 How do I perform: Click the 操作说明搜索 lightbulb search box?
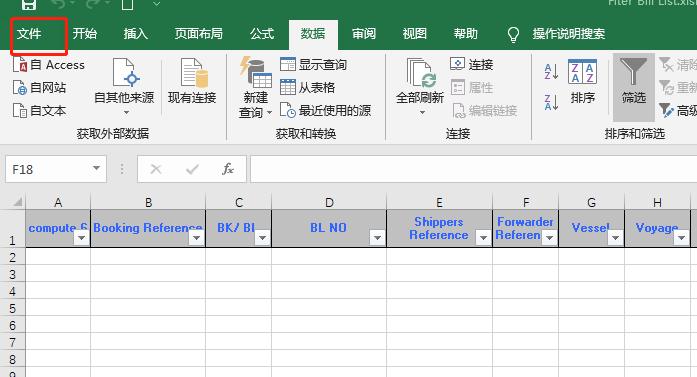tap(557, 34)
